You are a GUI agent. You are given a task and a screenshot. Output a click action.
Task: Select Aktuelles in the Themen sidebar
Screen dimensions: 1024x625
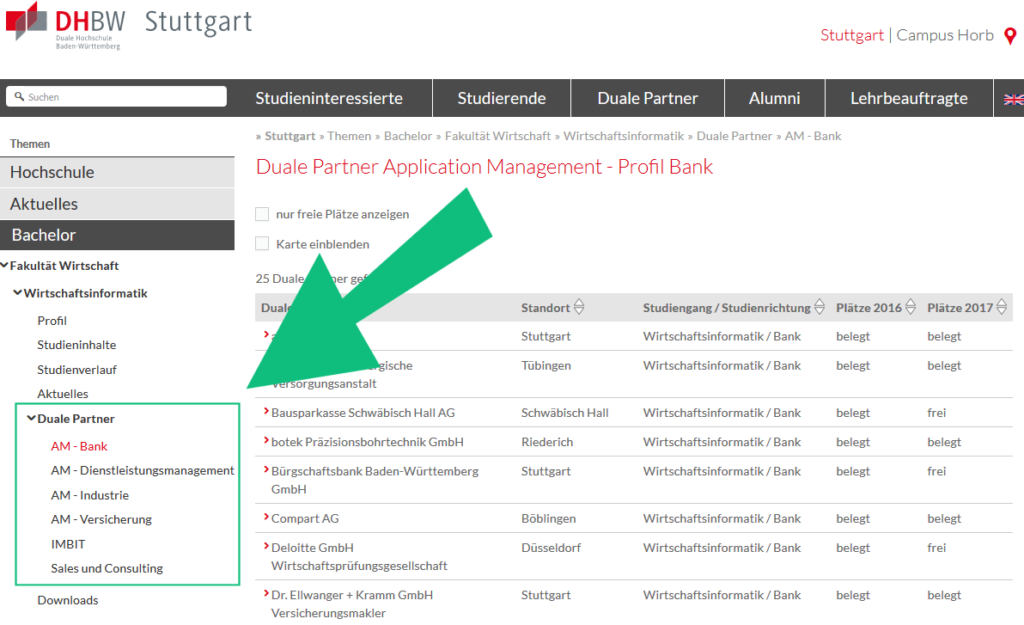(118, 204)
